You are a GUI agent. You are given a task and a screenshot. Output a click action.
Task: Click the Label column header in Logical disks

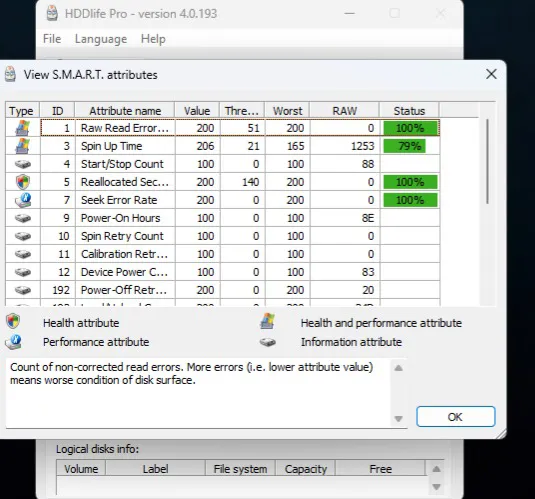pyautogui.click(x=155, y=469)
